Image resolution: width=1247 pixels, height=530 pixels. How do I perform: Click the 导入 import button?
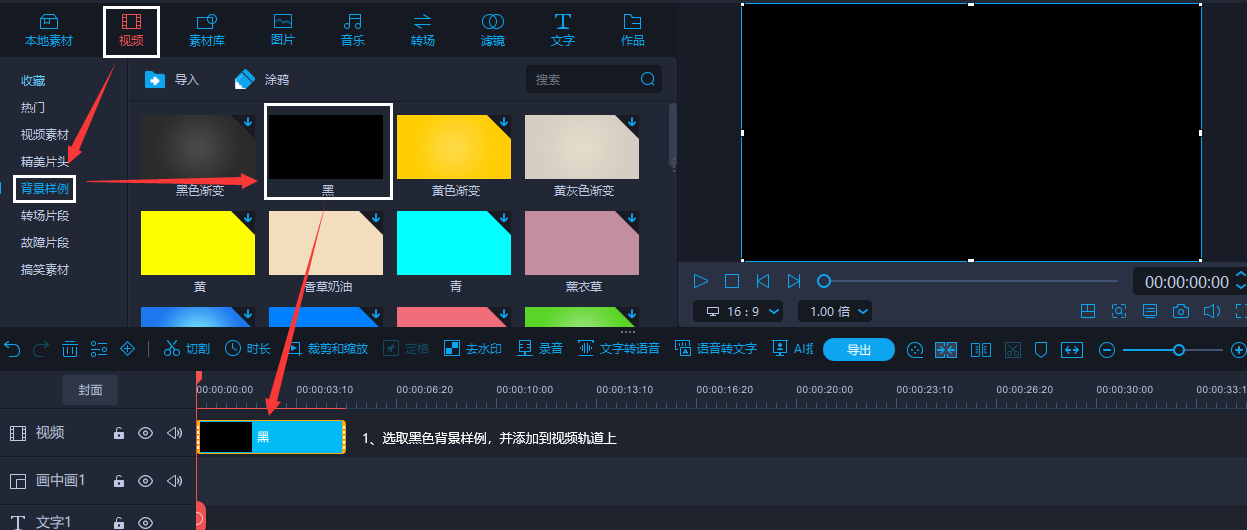click(x=174, y=79)
